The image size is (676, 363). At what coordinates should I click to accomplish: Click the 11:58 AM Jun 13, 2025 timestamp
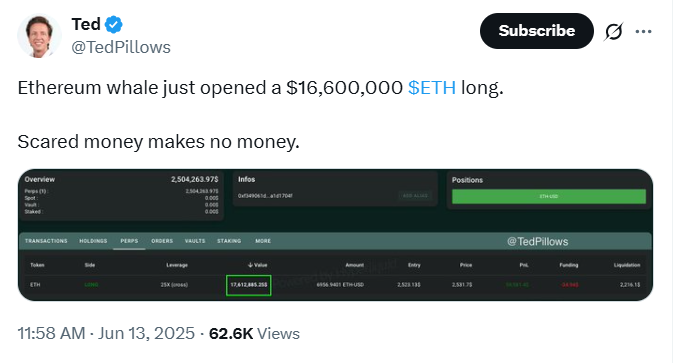pos(106,334)
